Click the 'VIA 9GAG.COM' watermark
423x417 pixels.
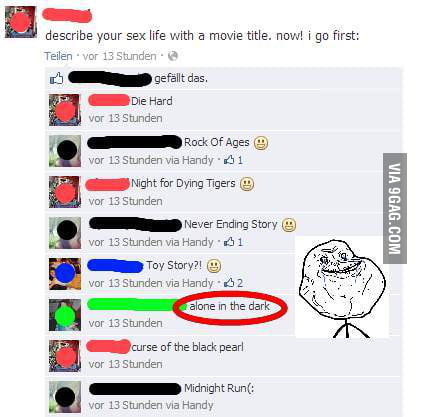pos(395,208)
